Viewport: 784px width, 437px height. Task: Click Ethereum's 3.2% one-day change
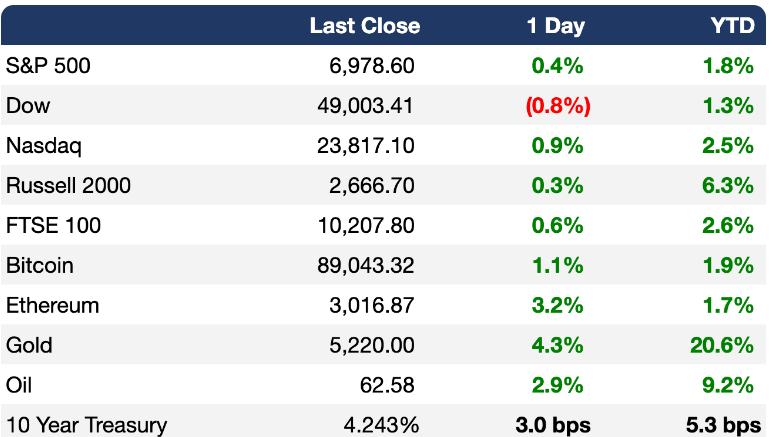(558, 306)
